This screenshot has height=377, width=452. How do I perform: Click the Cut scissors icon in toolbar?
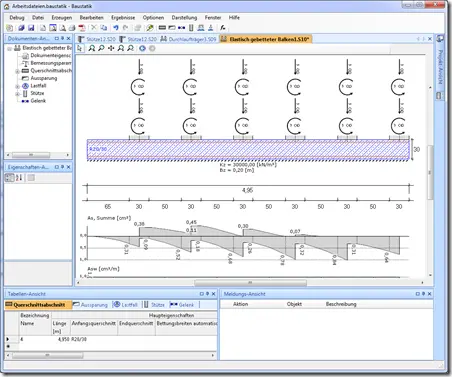94,28
